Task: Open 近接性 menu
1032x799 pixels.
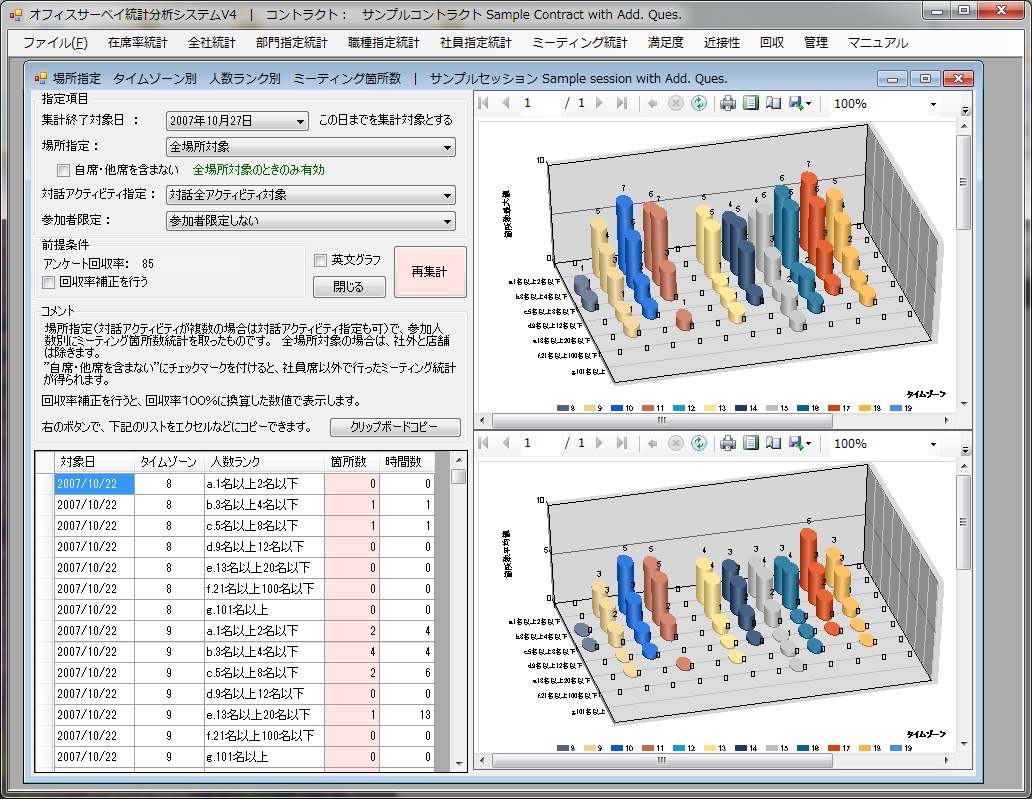Action: tap(722, 43)
